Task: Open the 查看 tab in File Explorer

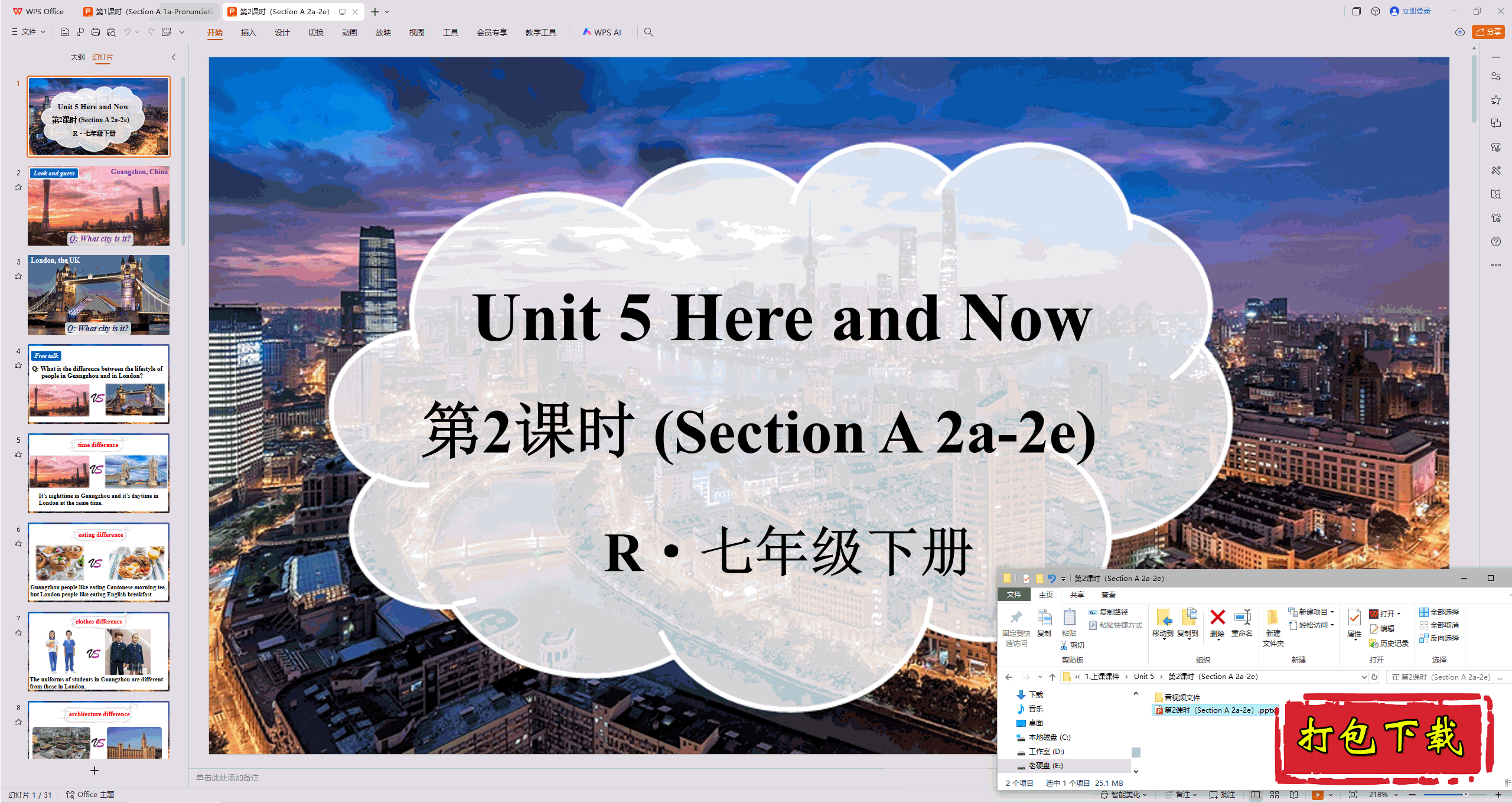Action: [x=1108, y=595]
